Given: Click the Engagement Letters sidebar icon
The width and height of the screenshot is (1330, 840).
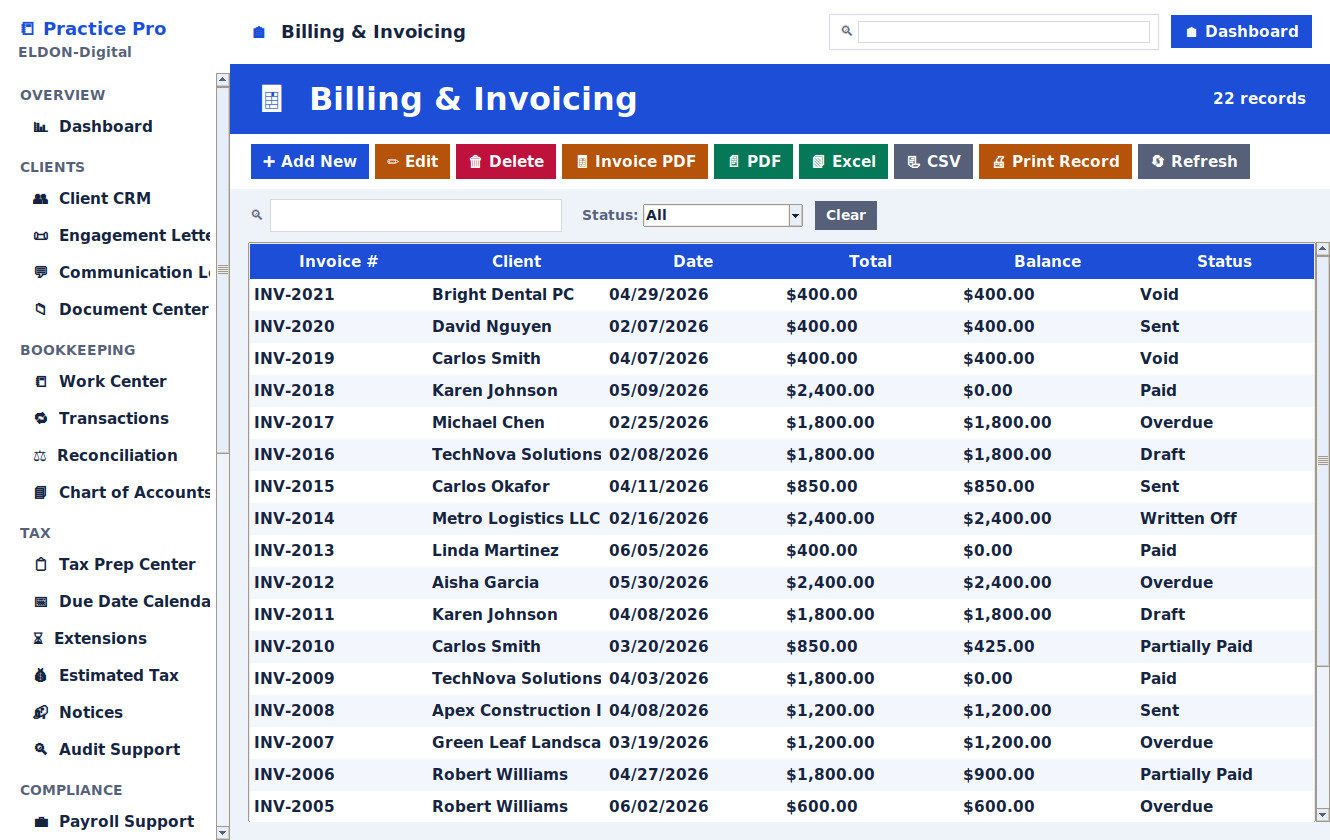Looking at the screenshot, I should tap(41, 236).
